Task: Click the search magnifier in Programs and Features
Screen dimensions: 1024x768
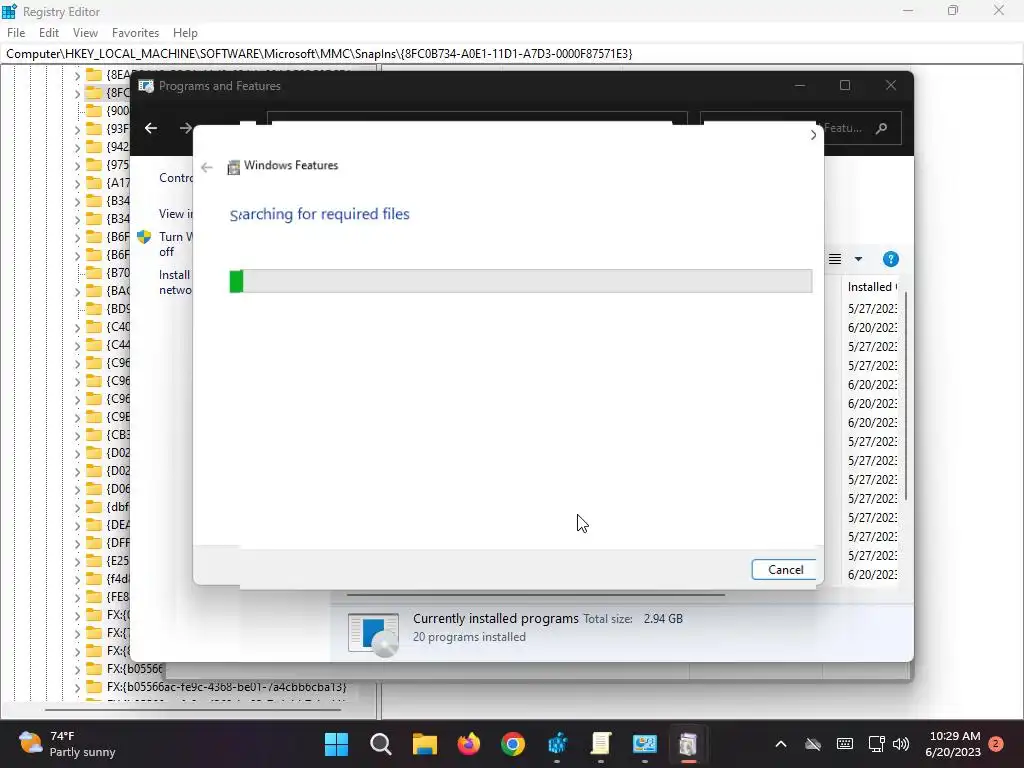Action: [882, 128]
